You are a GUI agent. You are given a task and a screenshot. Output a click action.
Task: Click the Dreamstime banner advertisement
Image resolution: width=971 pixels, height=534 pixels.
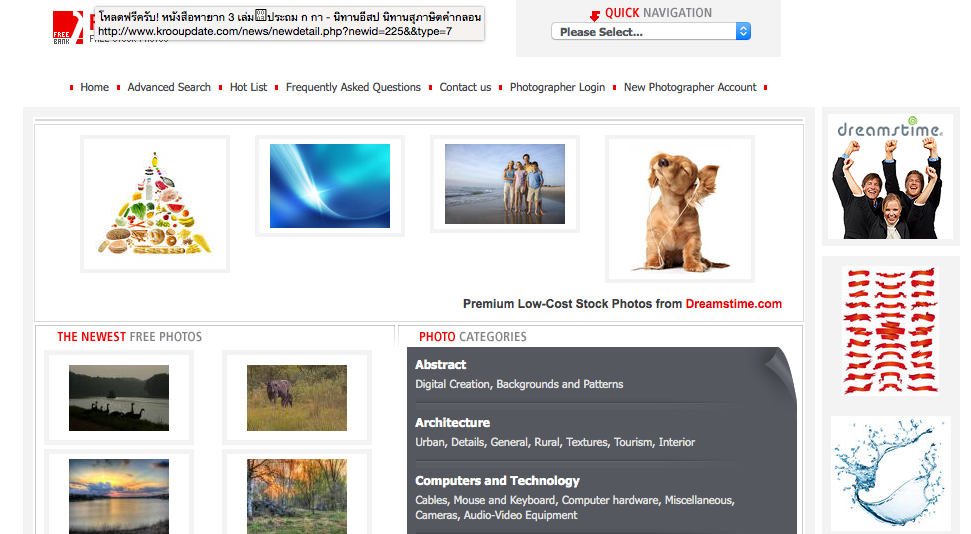[x=890, y=177]
